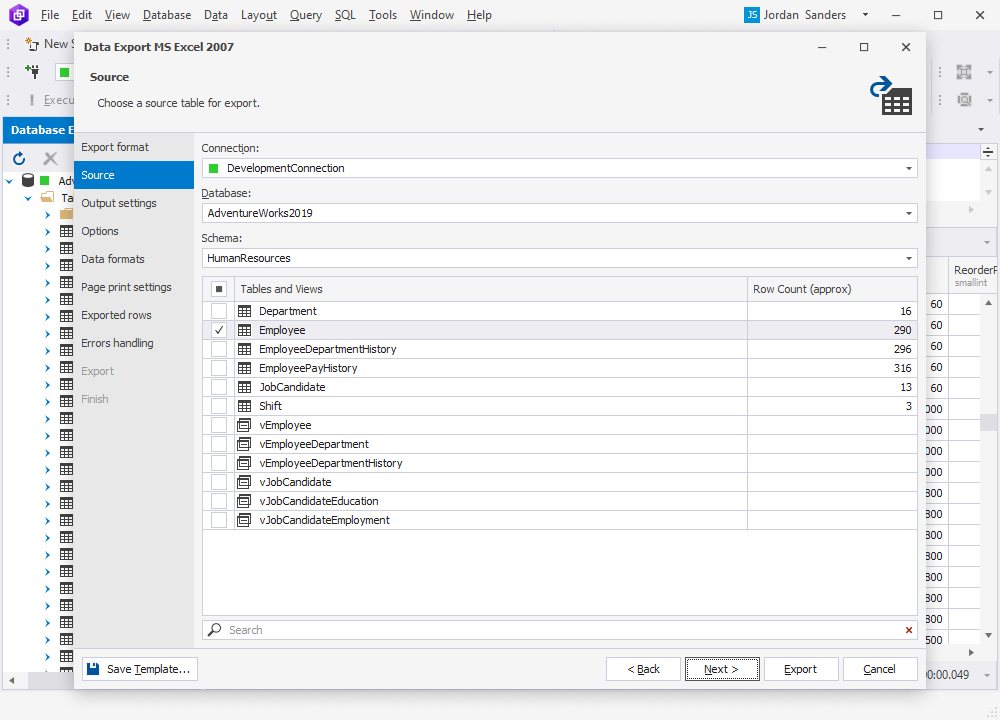Open the Jordan Sanders account dropdown arrow
Viewport: 1000px width, 720px height.
[x=865, y=15]
